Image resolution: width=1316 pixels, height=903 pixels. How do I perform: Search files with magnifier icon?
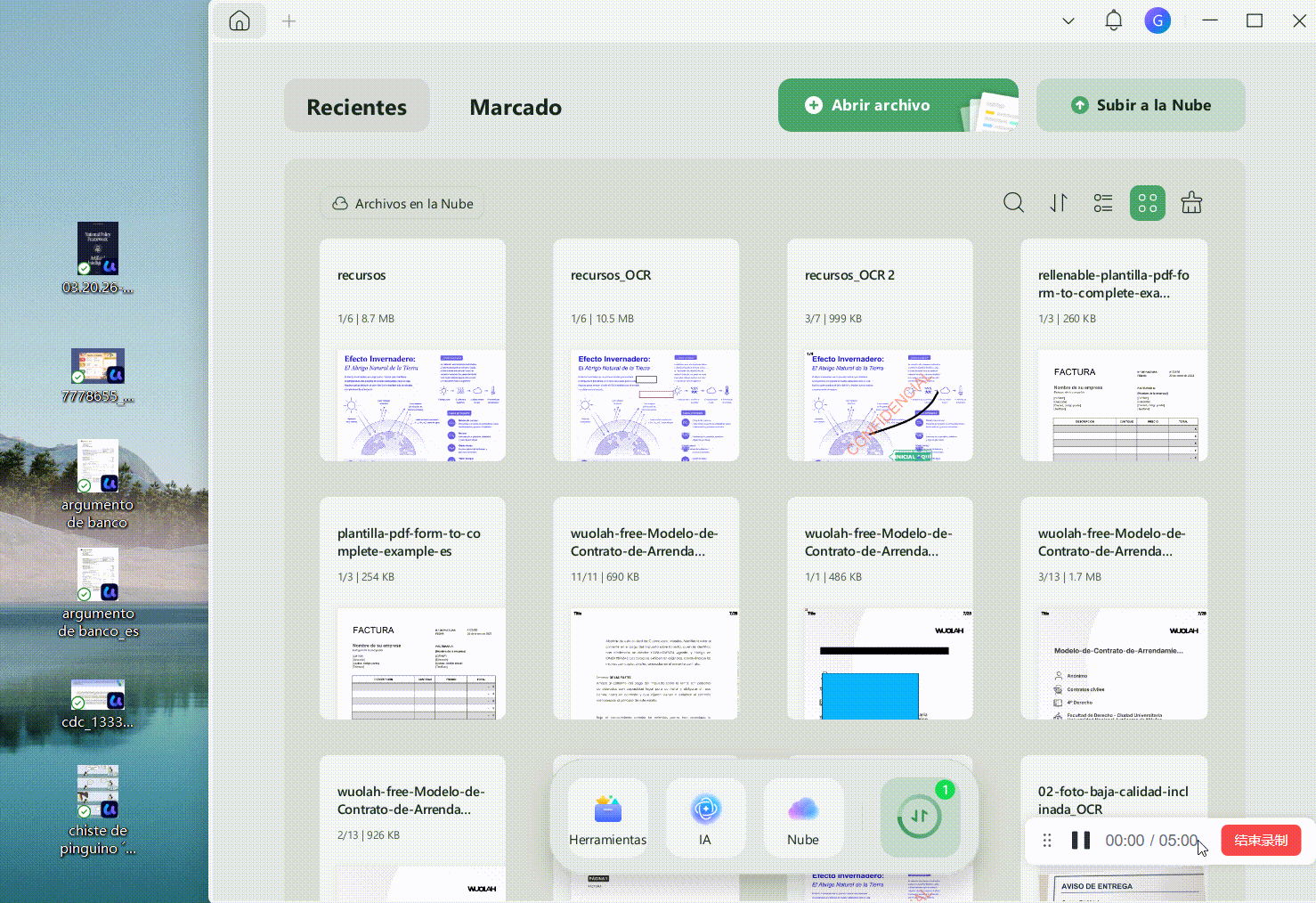point(1013,203)
